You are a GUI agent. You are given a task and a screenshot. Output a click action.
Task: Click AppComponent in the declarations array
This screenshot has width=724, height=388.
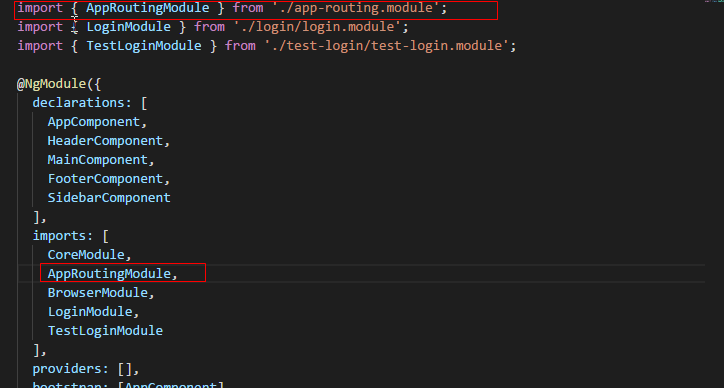click(x=94, y=122)
